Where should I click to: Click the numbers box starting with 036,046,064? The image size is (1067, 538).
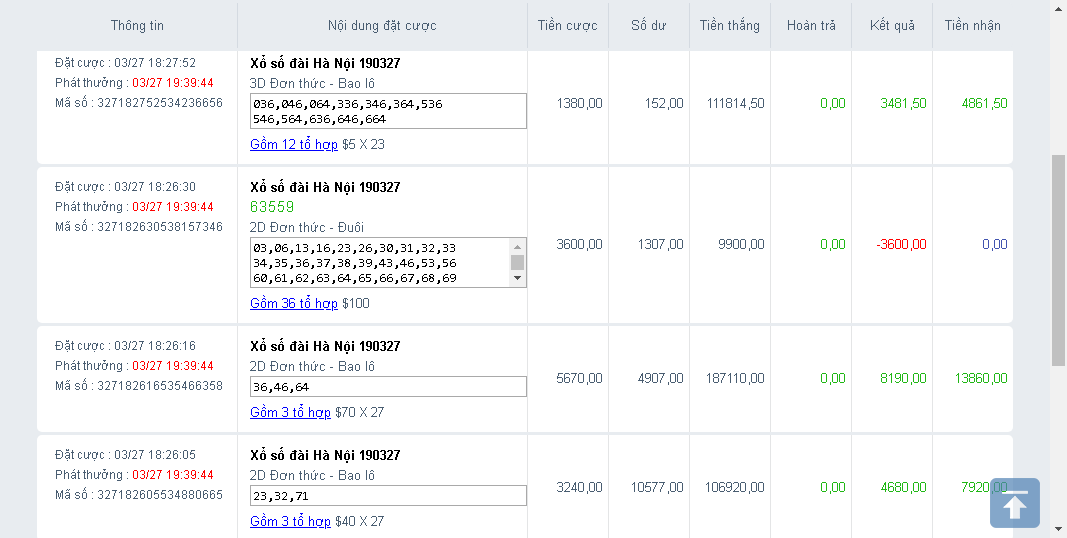click(x=388, y=111)
